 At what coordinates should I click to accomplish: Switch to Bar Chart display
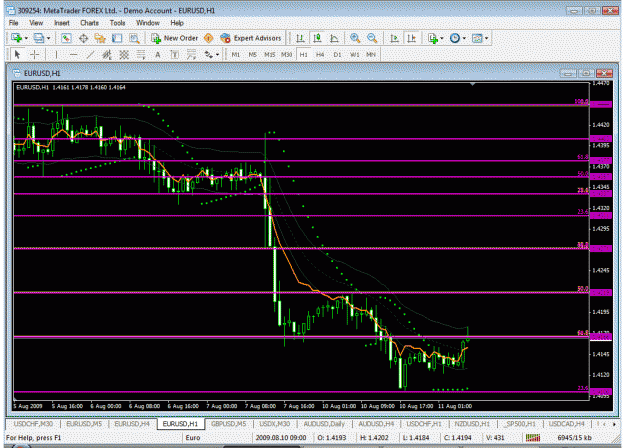pyautogui.click(x=300, y=38)
